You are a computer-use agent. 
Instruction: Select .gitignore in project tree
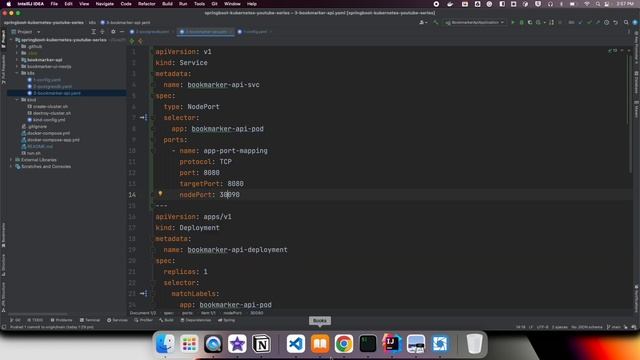click(x=38, y=127)
